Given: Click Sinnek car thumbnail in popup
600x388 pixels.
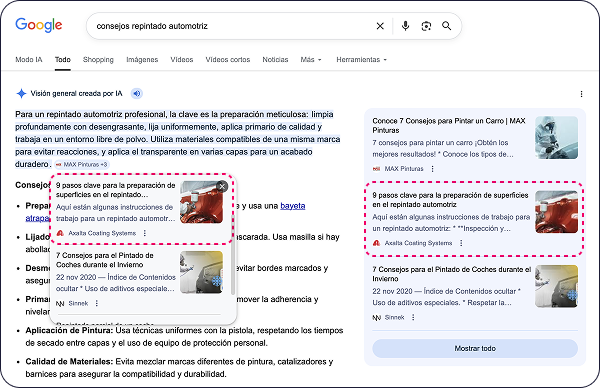Looking at the screenshot, I should pyautogui.click(x=201, y=272).
